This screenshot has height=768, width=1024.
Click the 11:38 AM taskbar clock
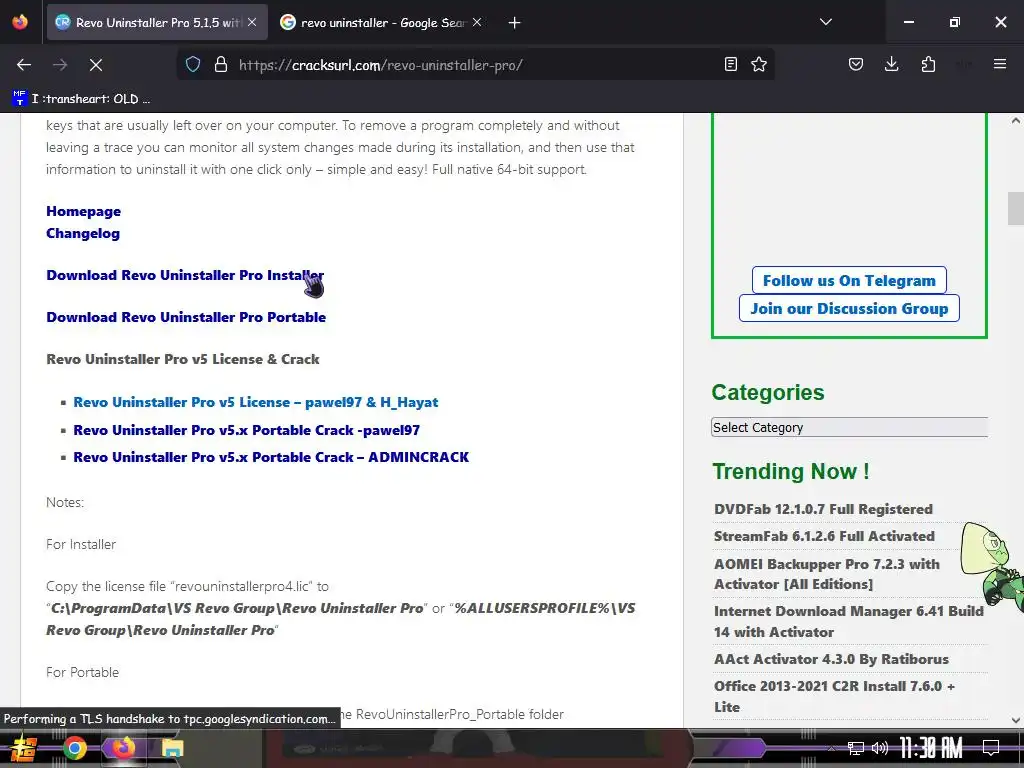pos(931,748)
